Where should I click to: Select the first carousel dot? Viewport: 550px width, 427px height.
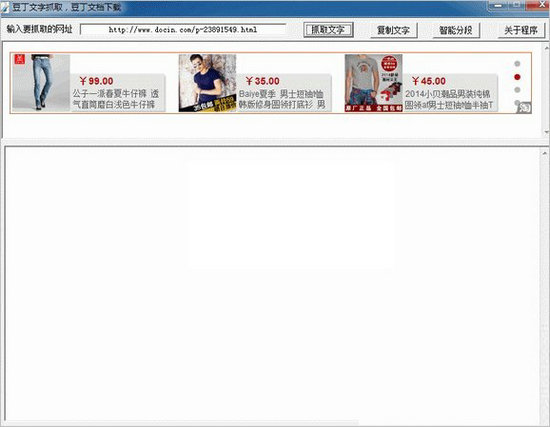click(x=517, y=64)
